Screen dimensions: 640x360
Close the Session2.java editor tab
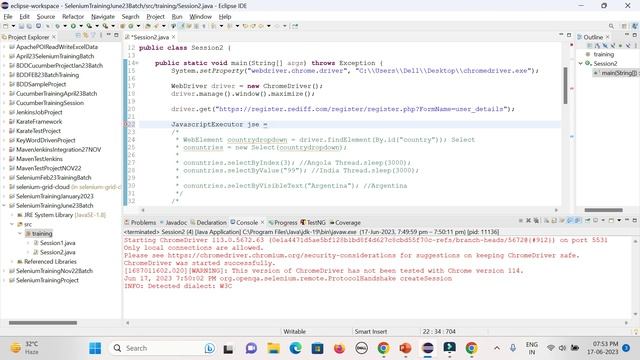tap(173, 37)
